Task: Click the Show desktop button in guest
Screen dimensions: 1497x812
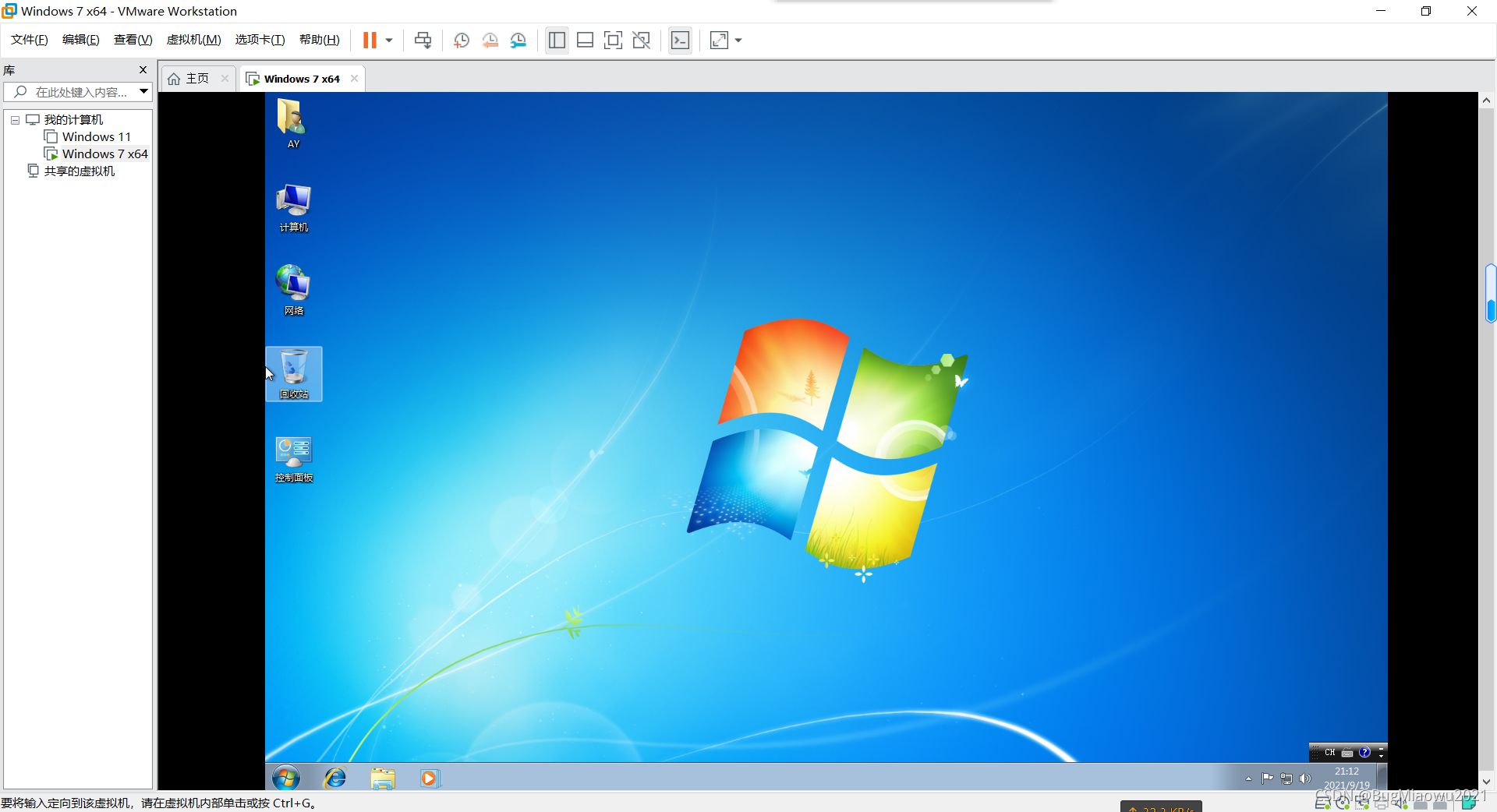Action: coord(1382,777)
